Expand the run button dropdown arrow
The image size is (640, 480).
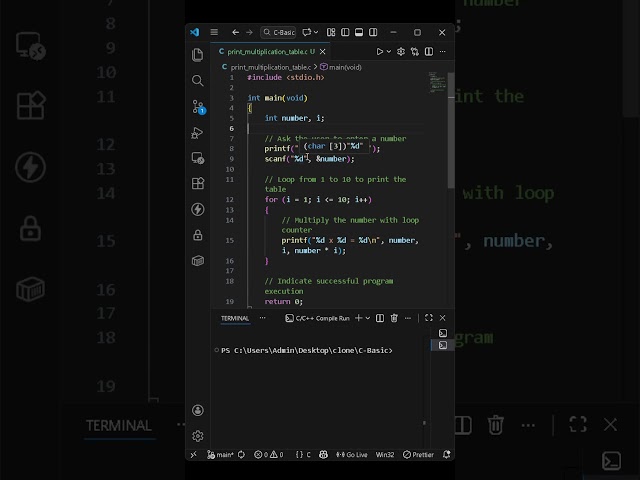click(389, 51)
